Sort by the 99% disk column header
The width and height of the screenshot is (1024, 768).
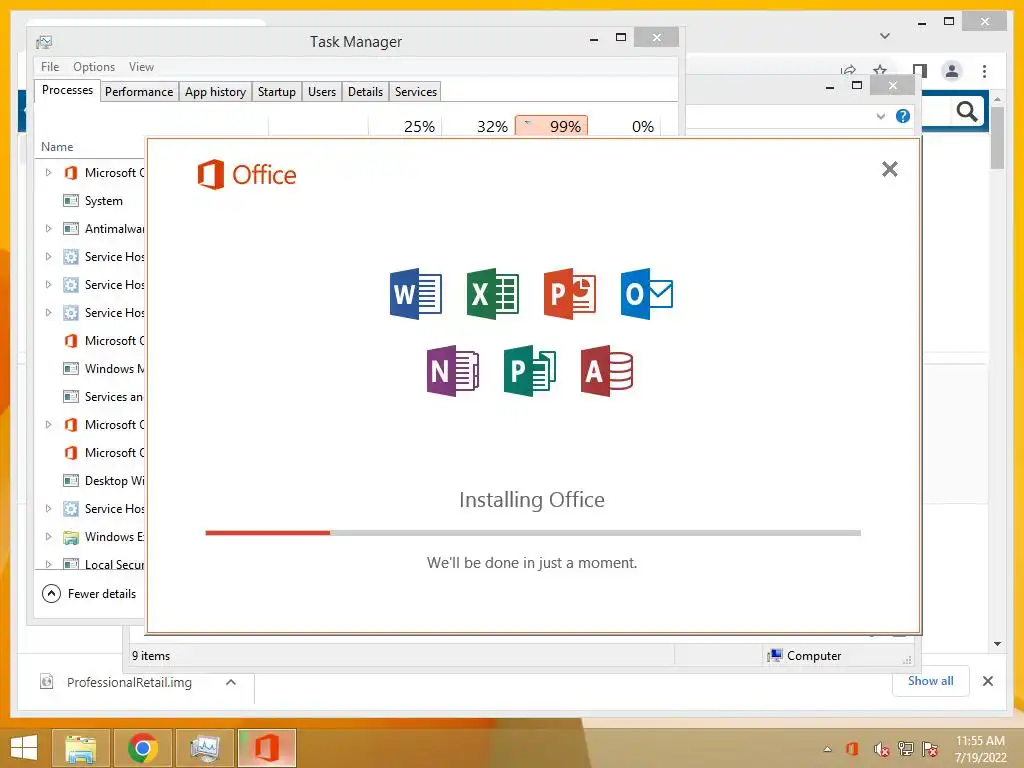tap(552, 126)
